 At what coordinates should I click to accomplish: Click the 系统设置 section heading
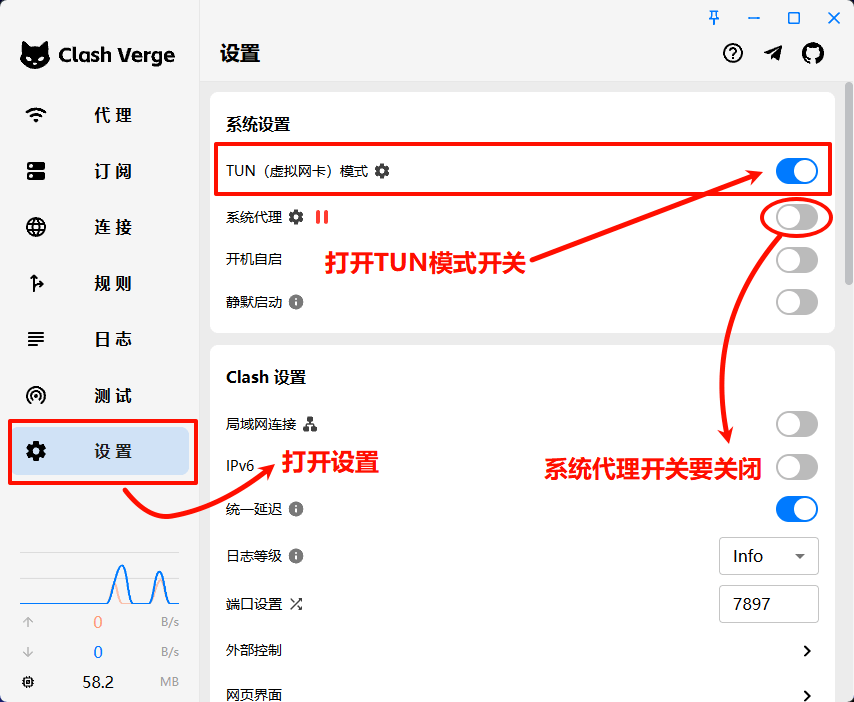258,124
